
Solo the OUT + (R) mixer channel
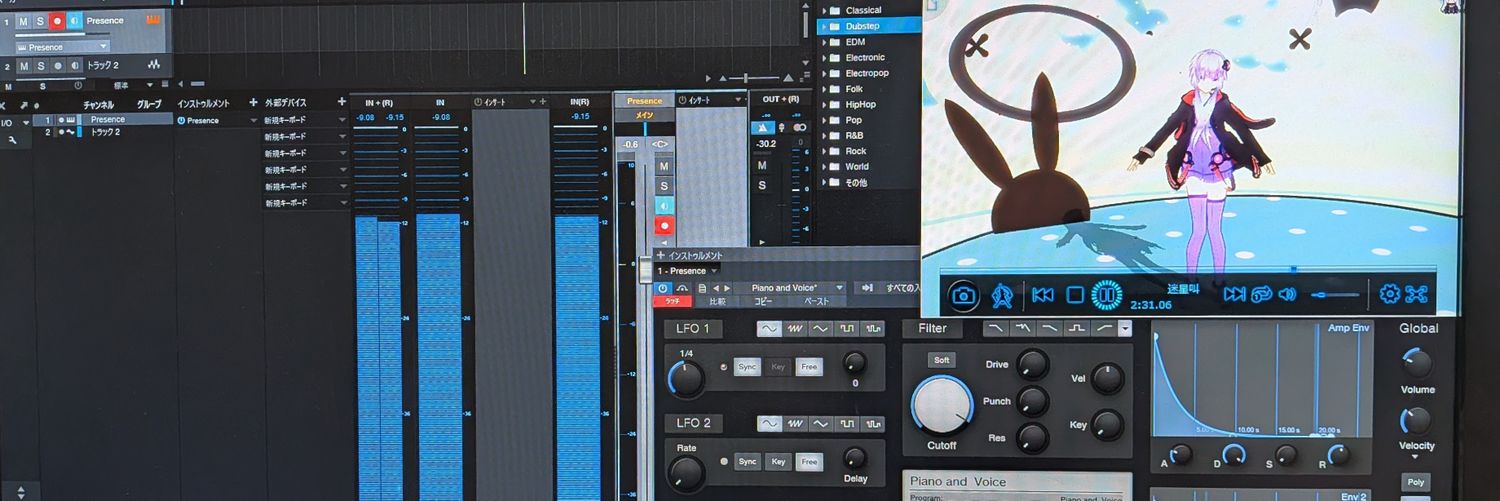coord(762,185)
